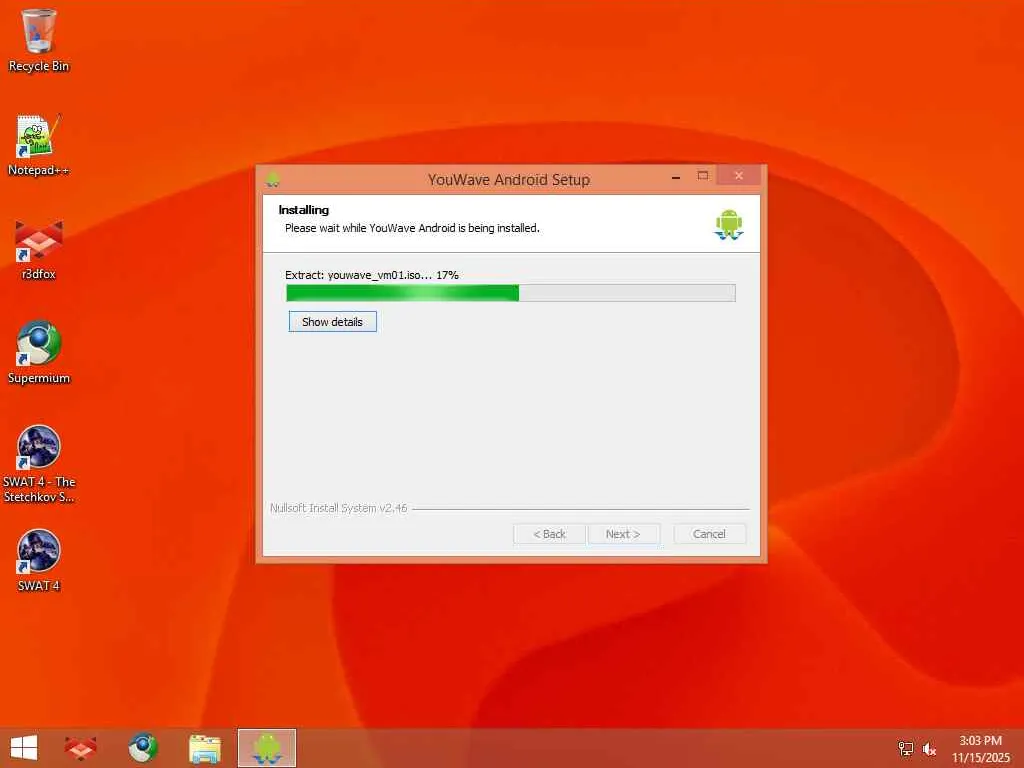The width and height of the screenshot is (1024, 768).
Task: Select the Supermium desktop shortcut
Action: pos(39,353)
